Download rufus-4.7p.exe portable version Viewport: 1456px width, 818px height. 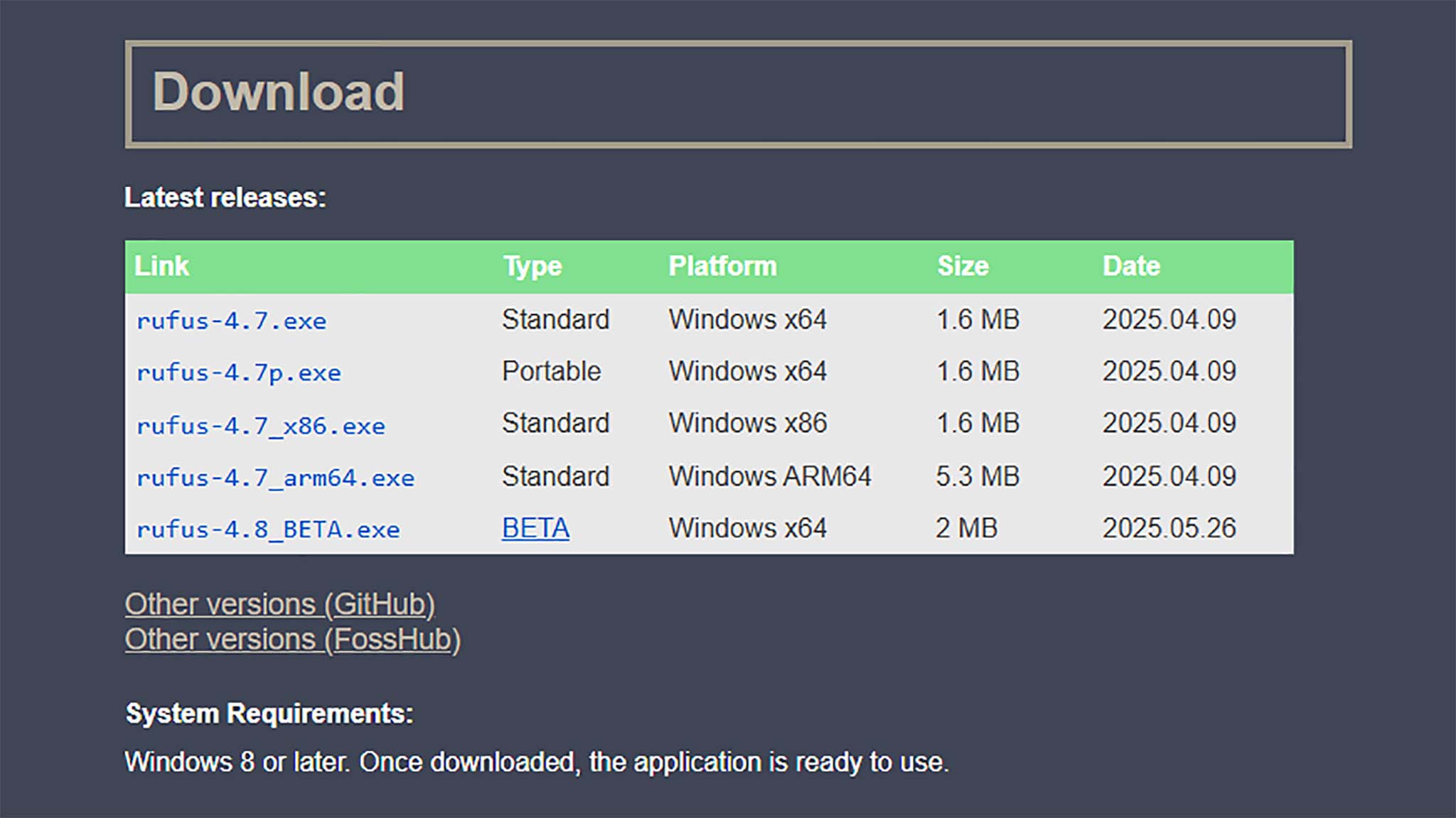point(239,373)
